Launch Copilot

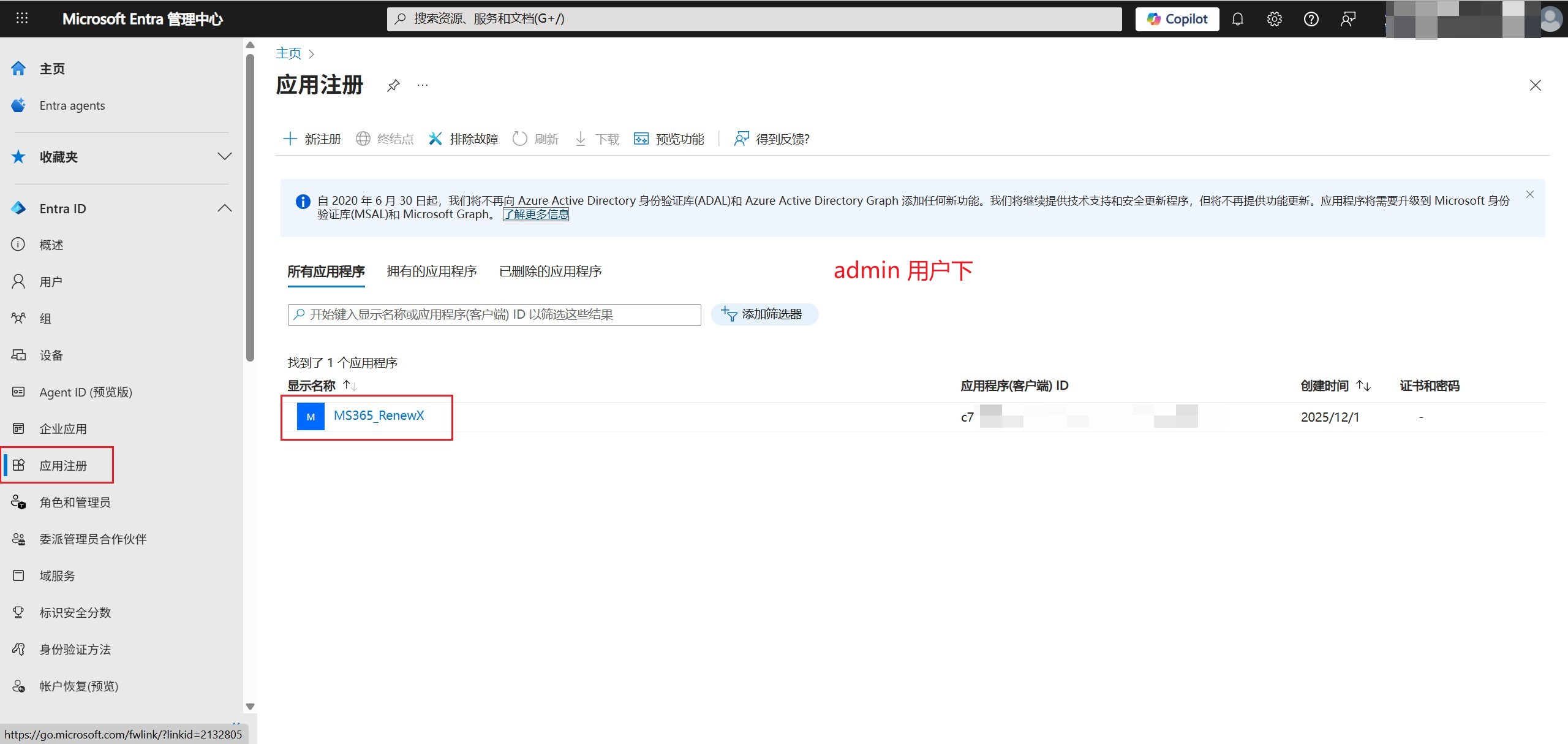1177,19
